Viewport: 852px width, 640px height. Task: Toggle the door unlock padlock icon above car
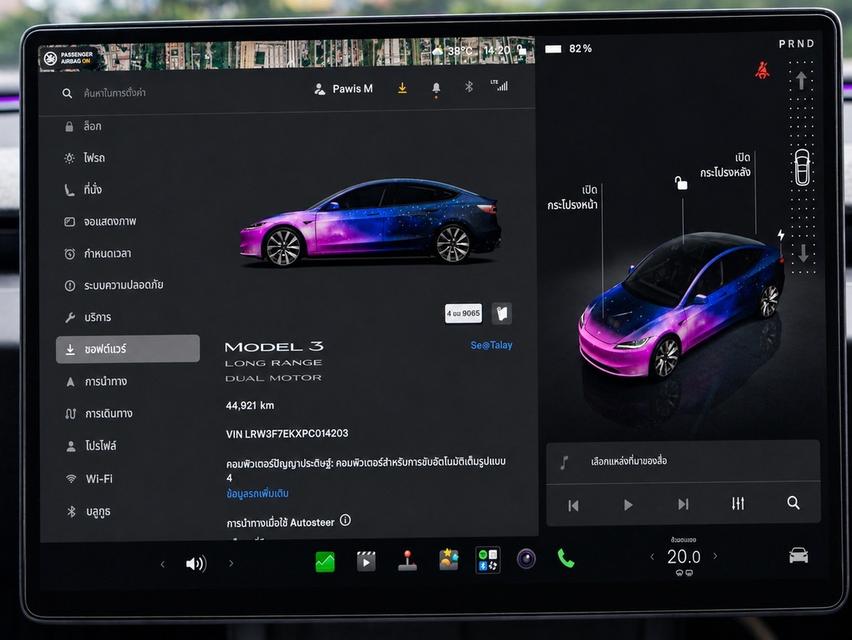click(x=680, y=183)
